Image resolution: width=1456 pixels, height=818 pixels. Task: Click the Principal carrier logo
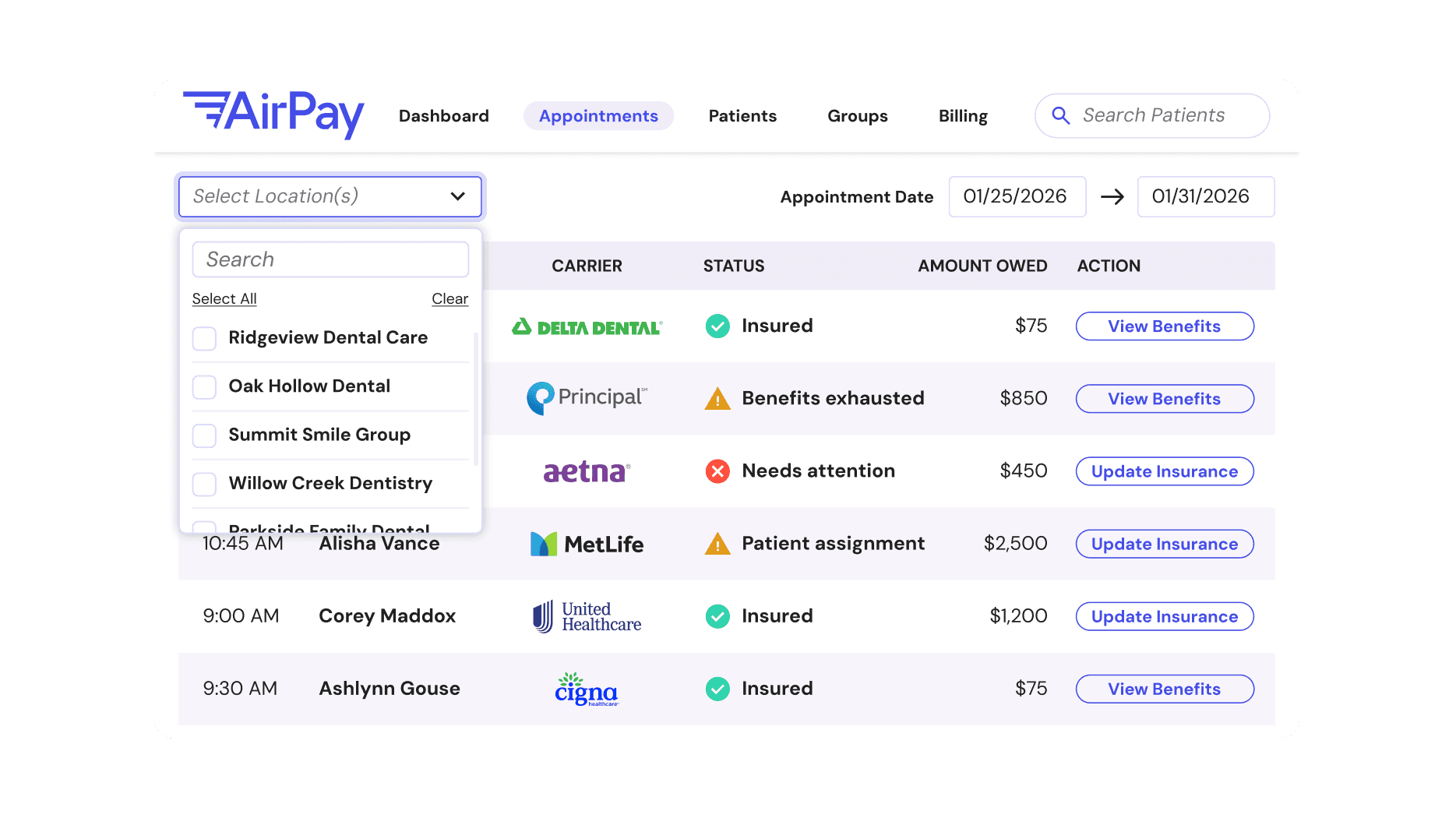pos(587,398)
